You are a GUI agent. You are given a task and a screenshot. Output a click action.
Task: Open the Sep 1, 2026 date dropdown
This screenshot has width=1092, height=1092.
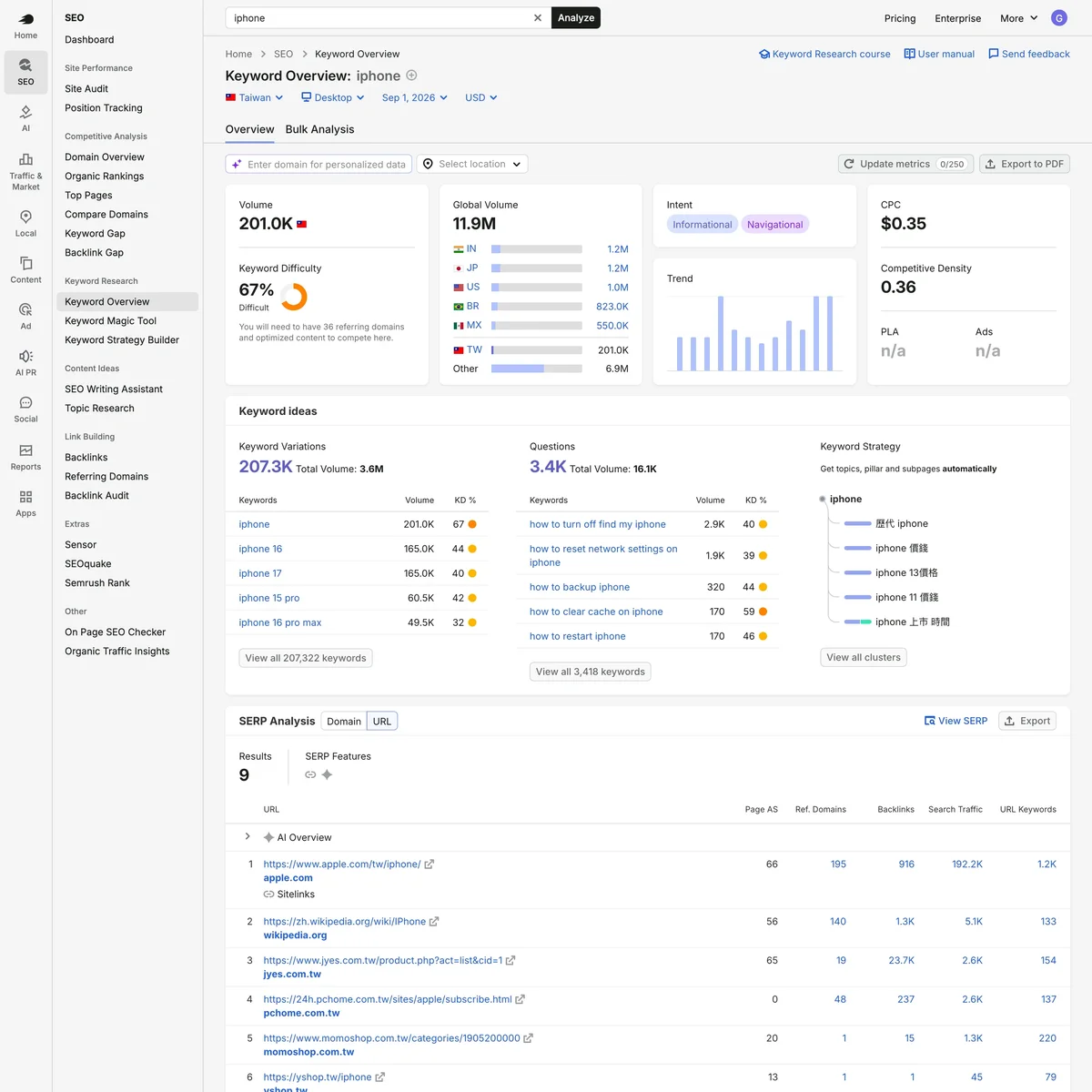click(415, 97)
